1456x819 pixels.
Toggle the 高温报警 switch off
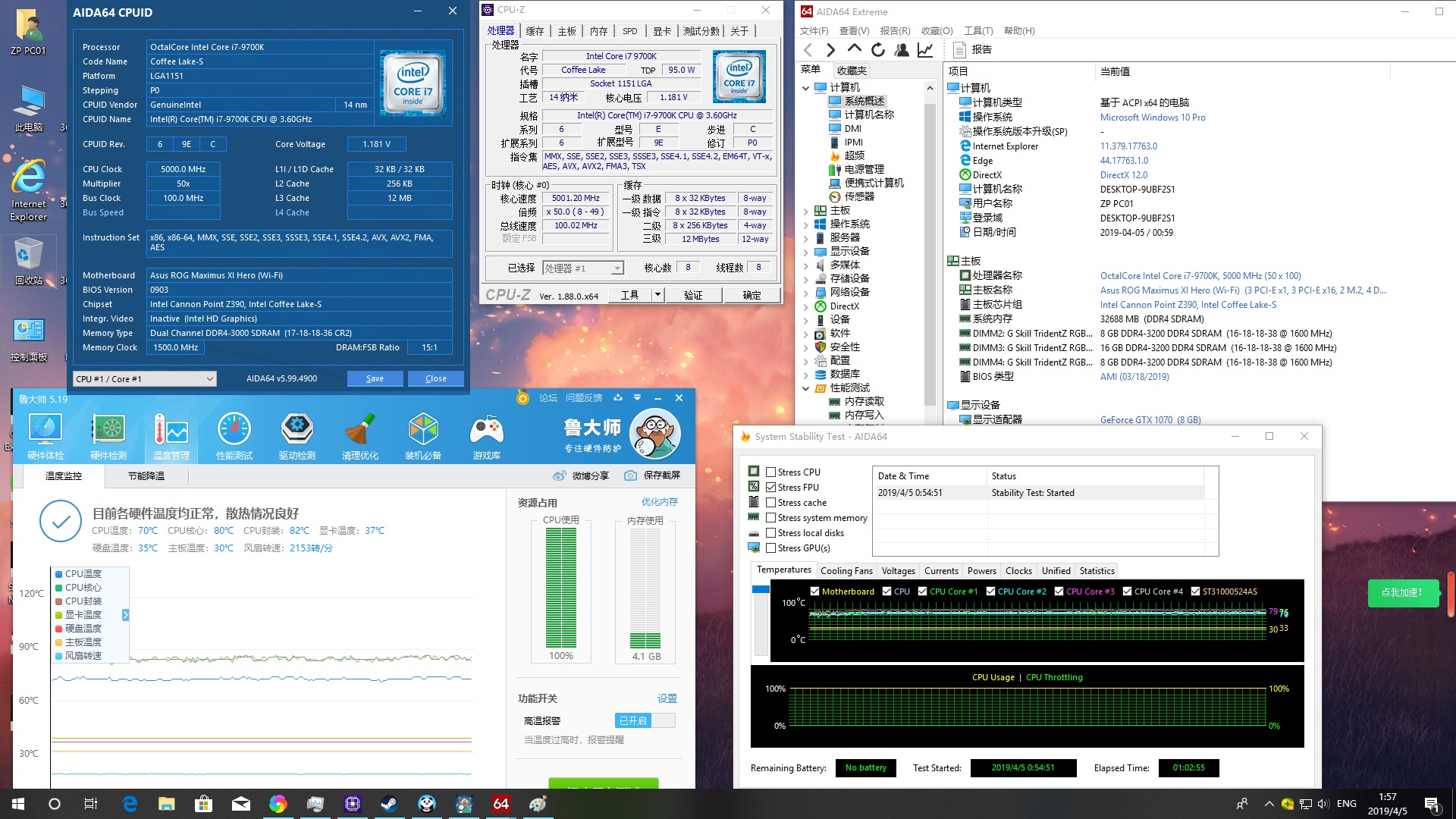pos(645,720)
